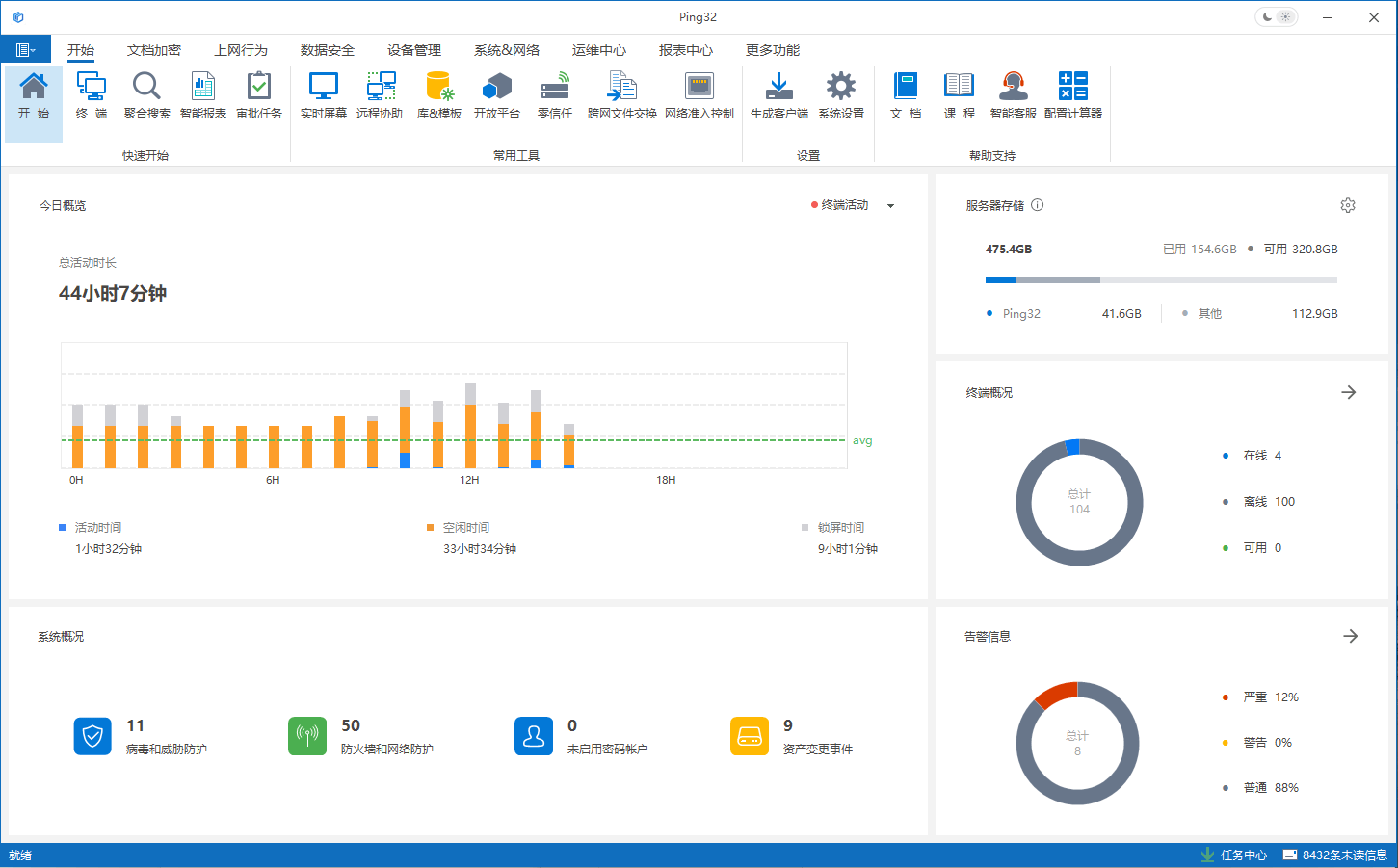View the 8432条未读信息 messages
The image size is (1398, 868).
click(1334, 855)
